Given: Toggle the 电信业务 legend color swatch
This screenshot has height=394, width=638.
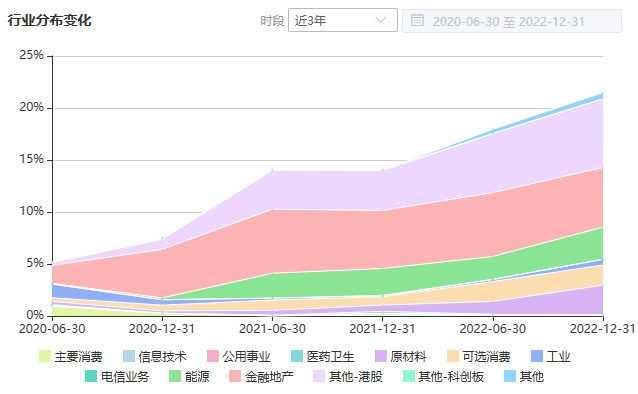Looking at the screenshot, I should coord(91,376).
